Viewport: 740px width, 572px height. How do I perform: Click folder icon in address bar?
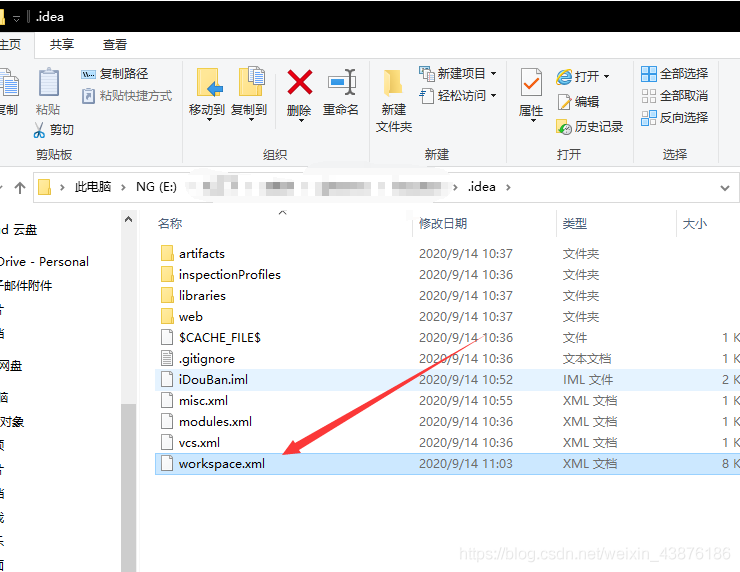click(x=44, y=187)
